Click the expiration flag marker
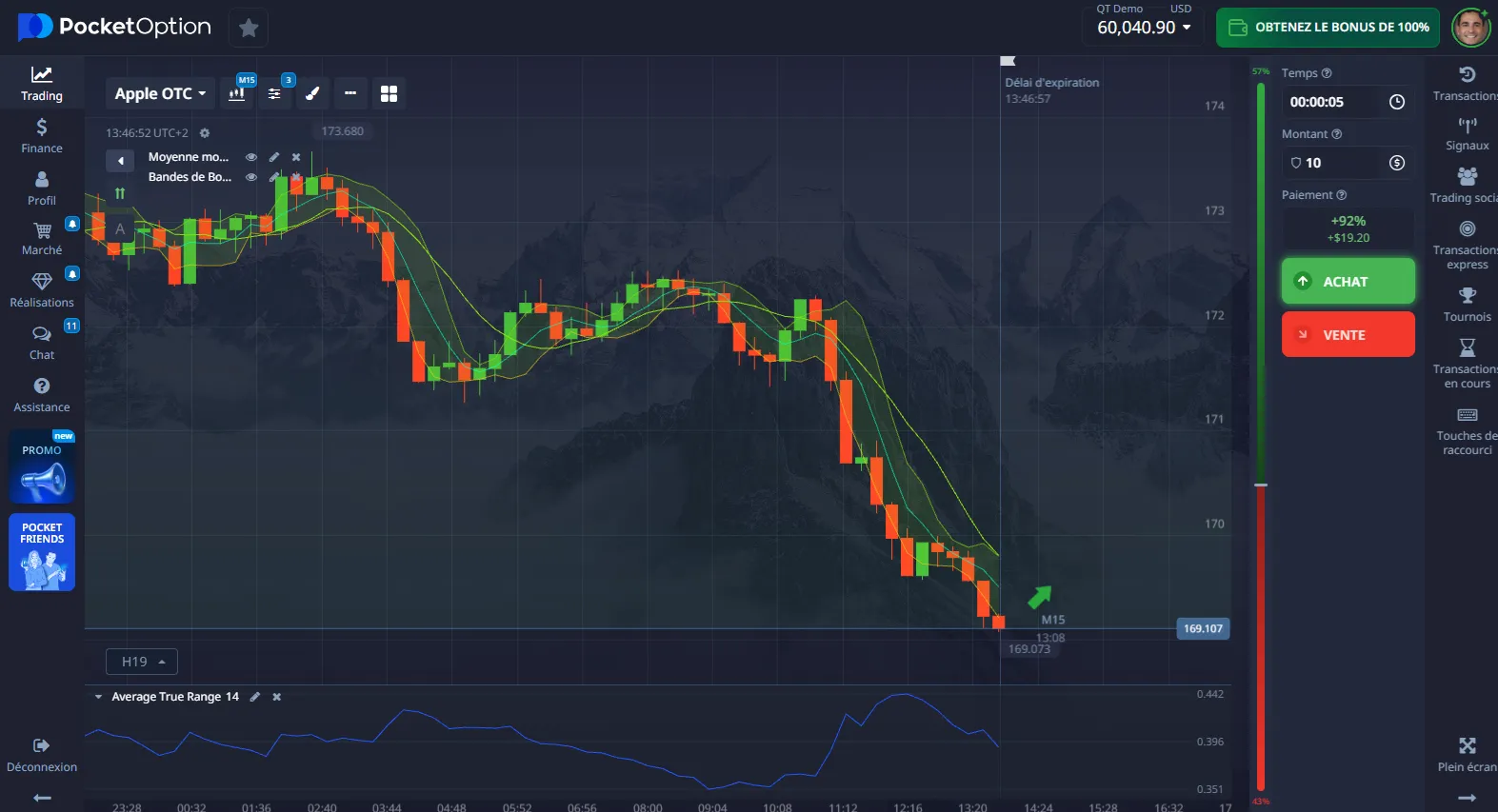The image size is (1498, 812). tap(1008, 61)
